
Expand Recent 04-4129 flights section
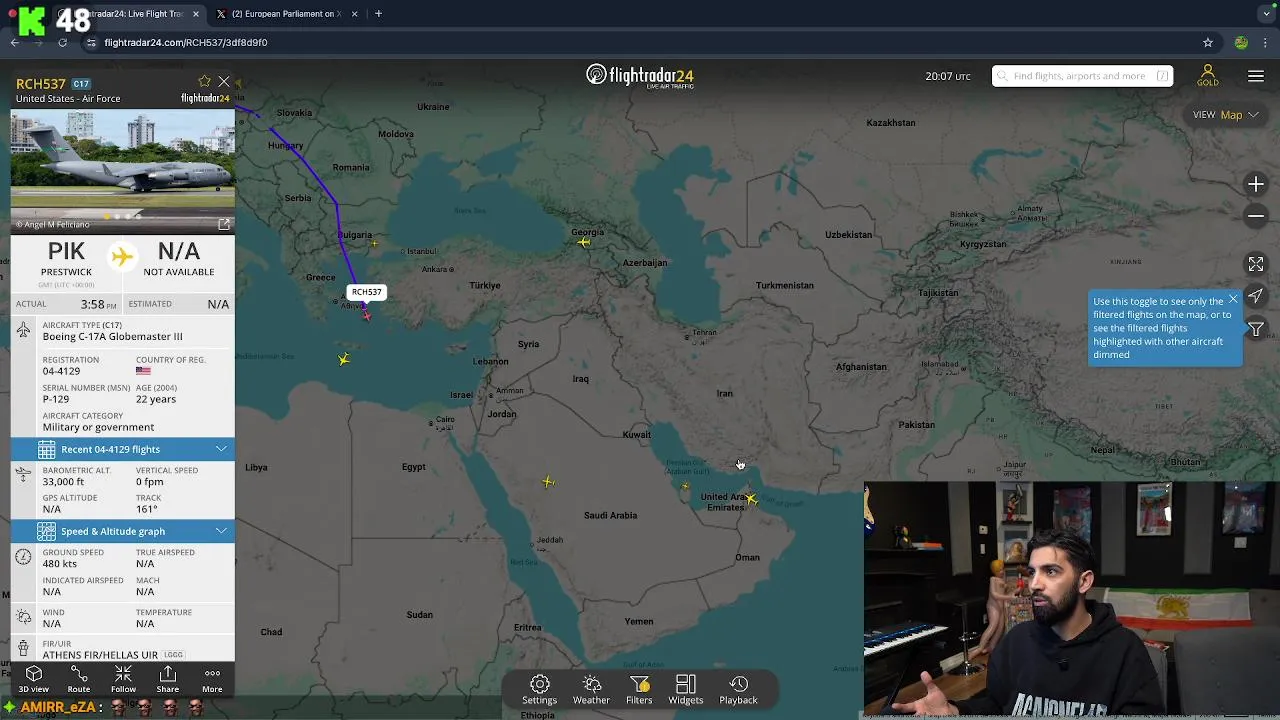(123, 449)
